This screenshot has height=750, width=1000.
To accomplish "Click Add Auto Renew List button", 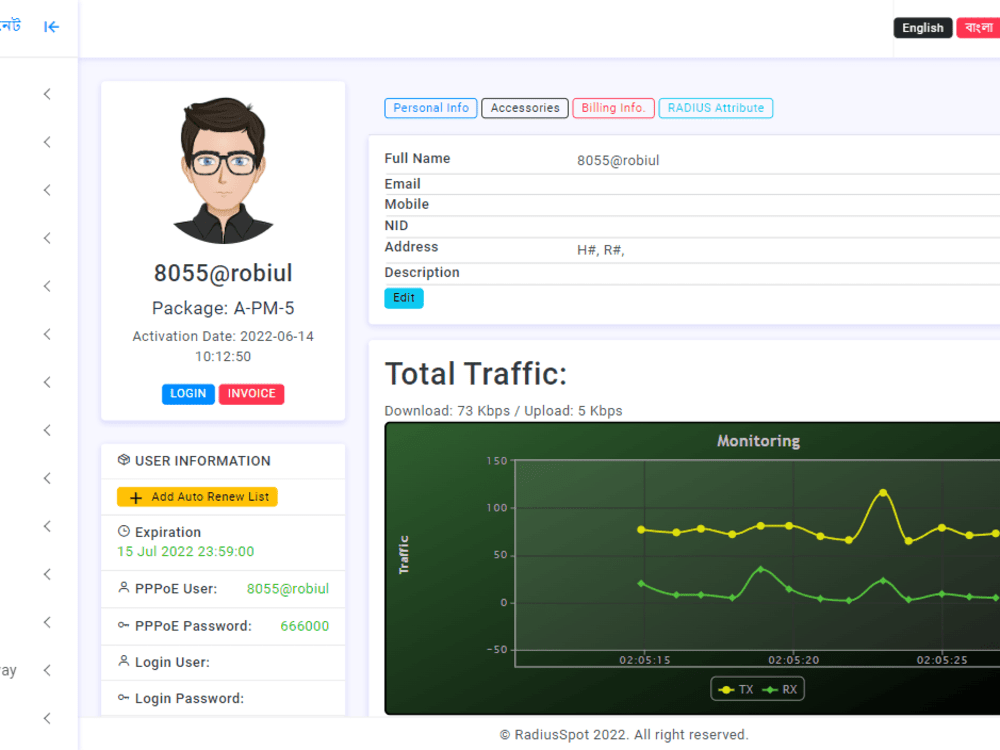I will click(x=197, y=497).
